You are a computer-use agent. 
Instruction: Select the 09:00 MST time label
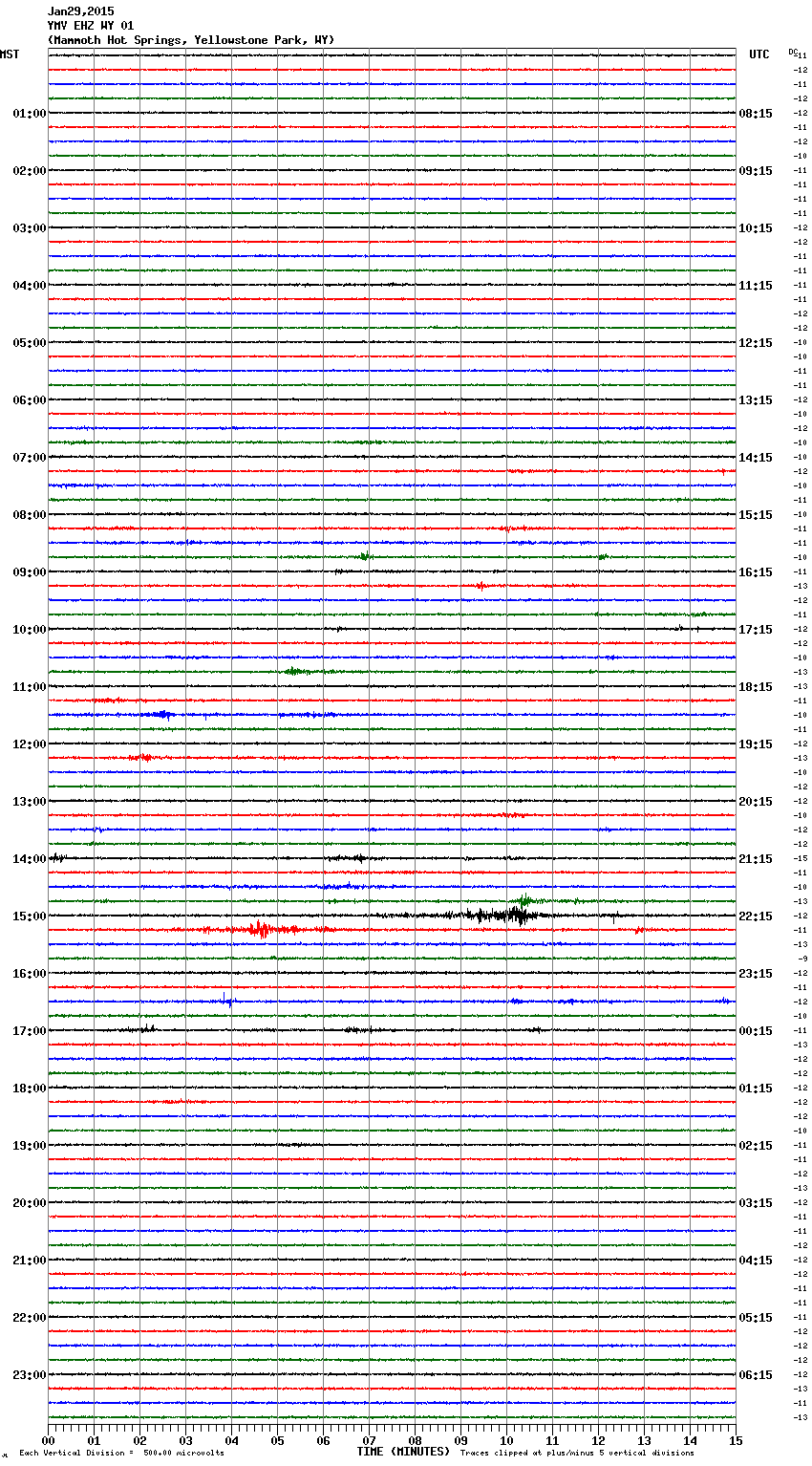tap(29, 572)
